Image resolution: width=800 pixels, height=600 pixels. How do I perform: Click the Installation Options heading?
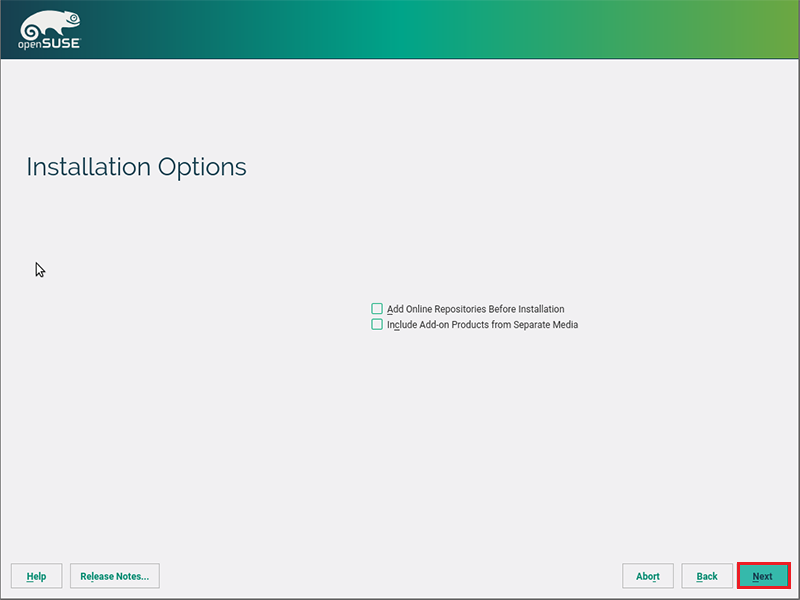[136, 167]
